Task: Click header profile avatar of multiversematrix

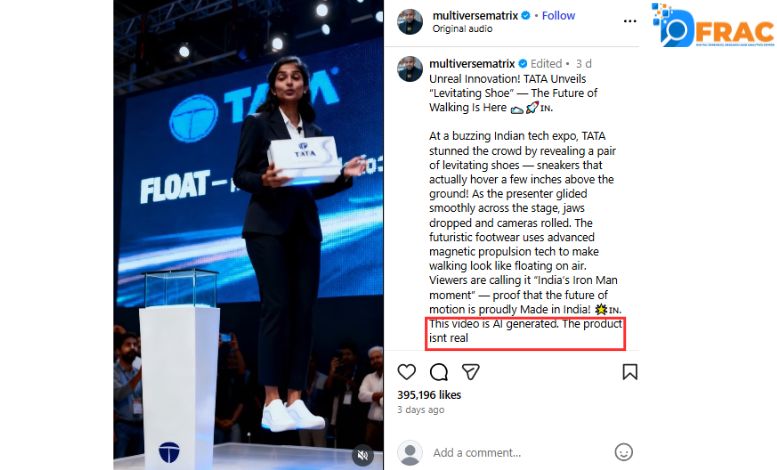Action: [410, 22]
